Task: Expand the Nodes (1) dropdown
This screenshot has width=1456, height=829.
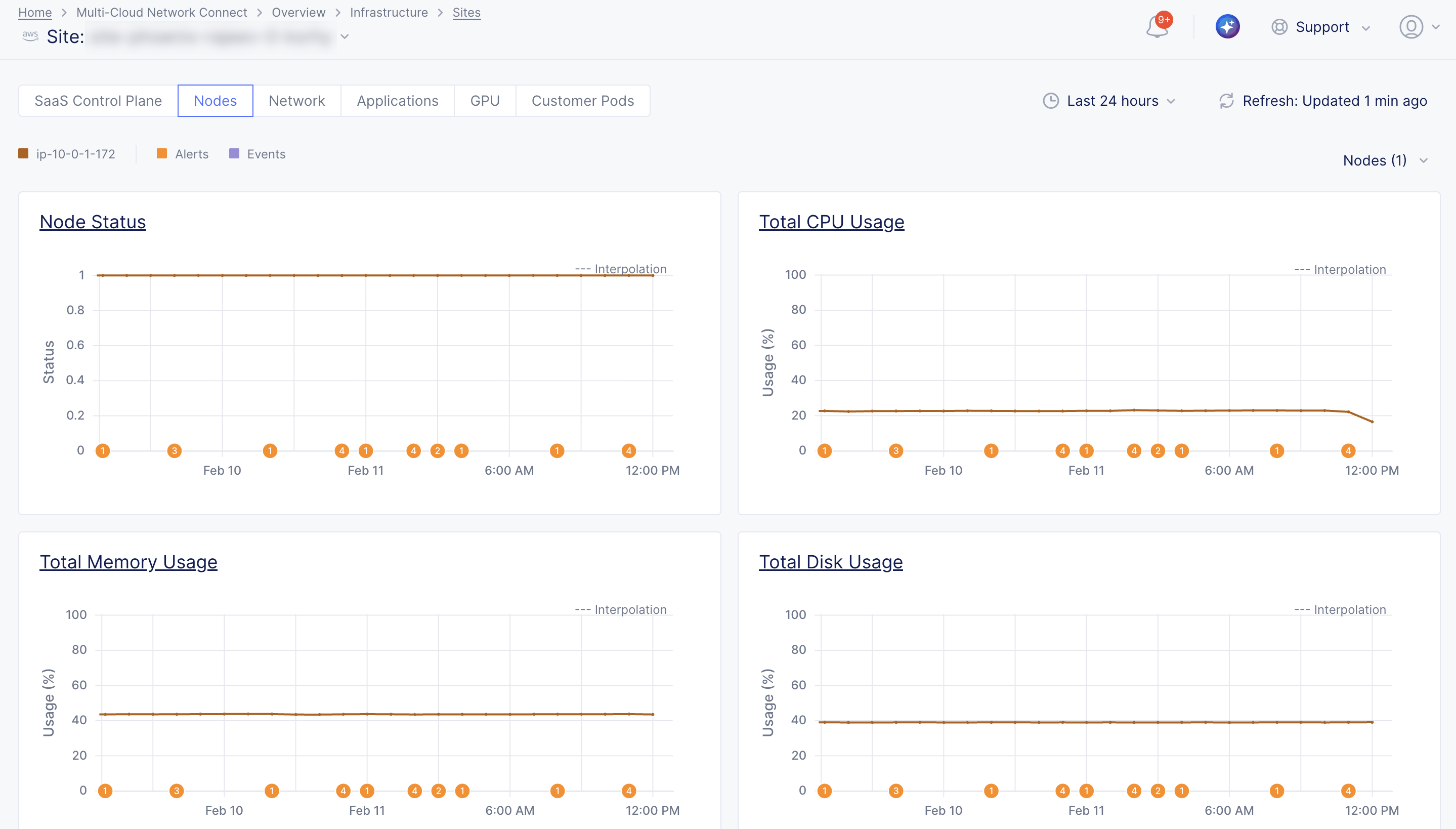Action: pyautogui.click(x=1386, y=160)
